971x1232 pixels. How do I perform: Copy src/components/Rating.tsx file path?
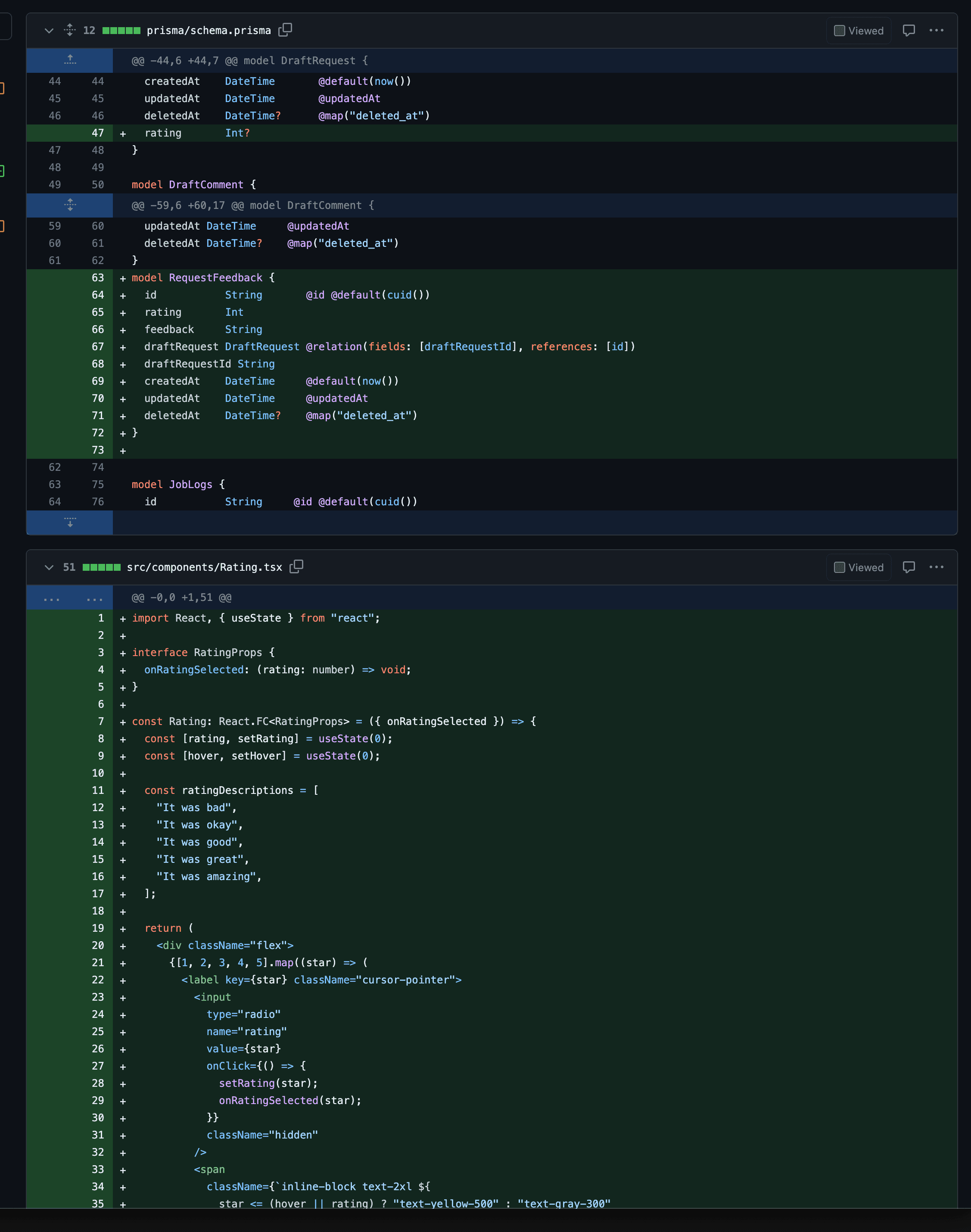(x=296, y=567)
